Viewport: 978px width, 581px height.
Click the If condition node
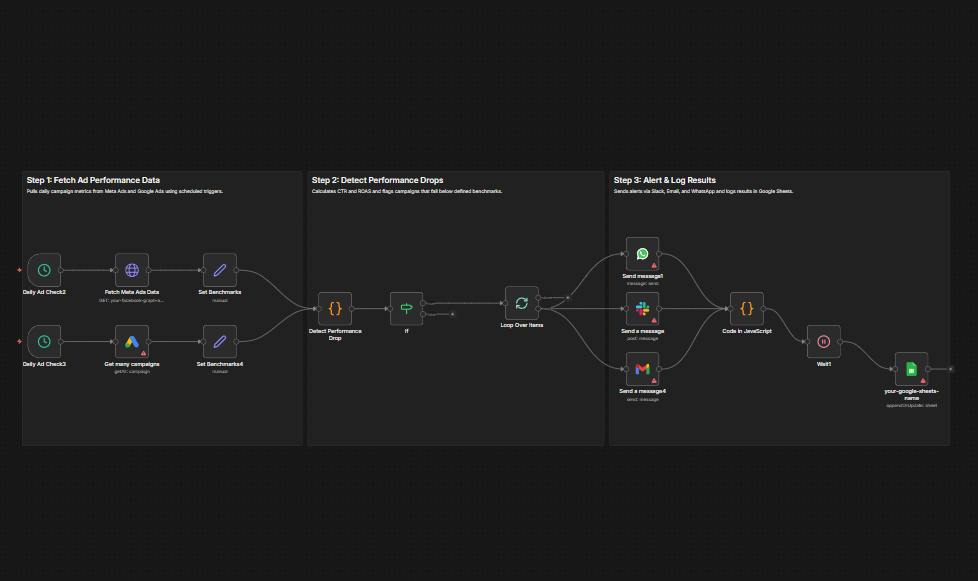pyautogui.click(x=406, y=309)
